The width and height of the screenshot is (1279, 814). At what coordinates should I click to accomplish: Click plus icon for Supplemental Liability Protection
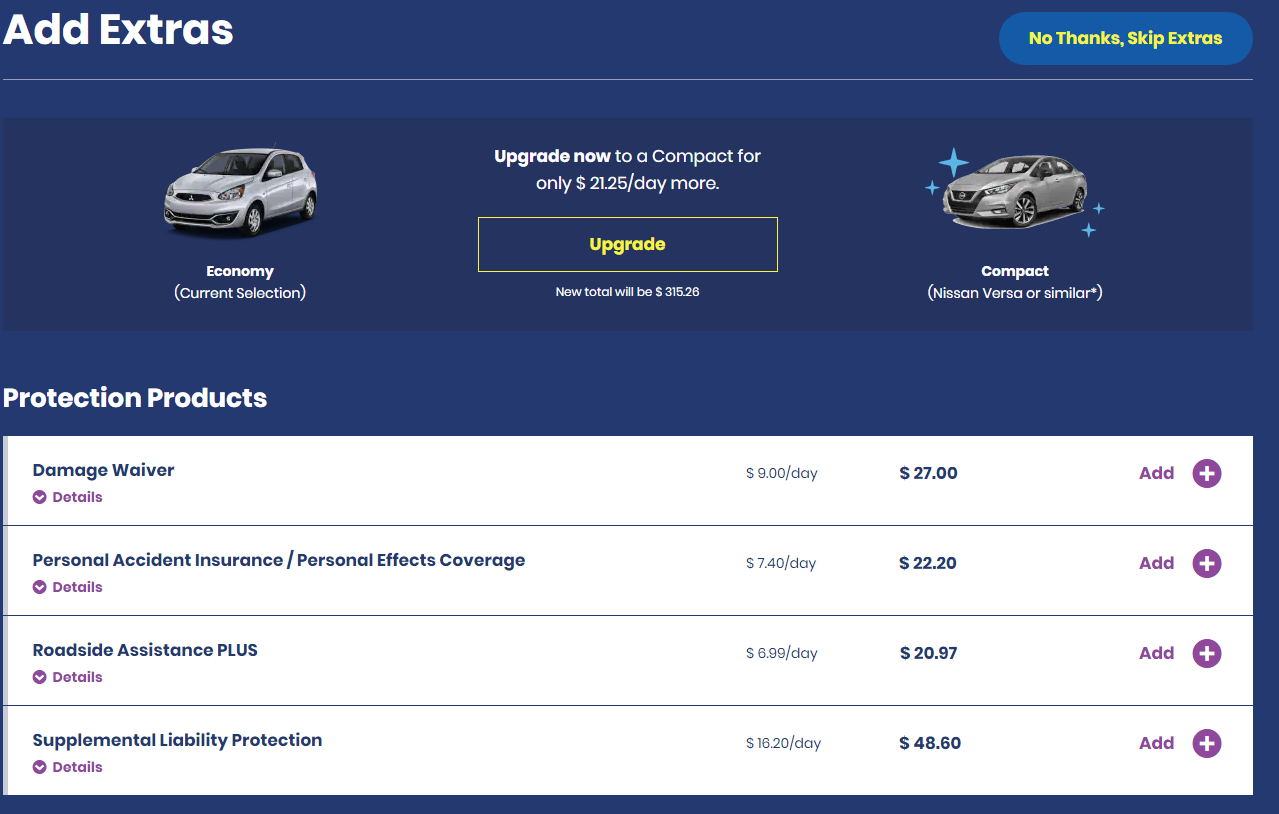click(1207, 743)
